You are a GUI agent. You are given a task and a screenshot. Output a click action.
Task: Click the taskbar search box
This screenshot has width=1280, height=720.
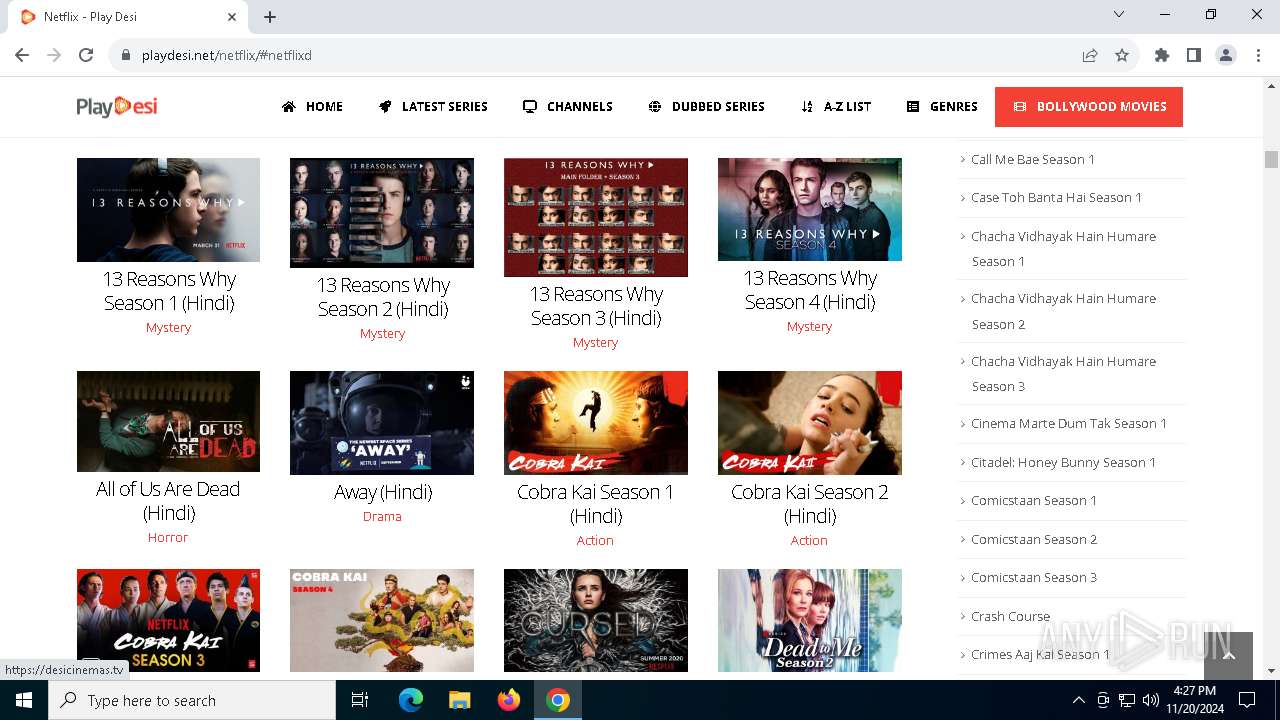tap(192, 700)
